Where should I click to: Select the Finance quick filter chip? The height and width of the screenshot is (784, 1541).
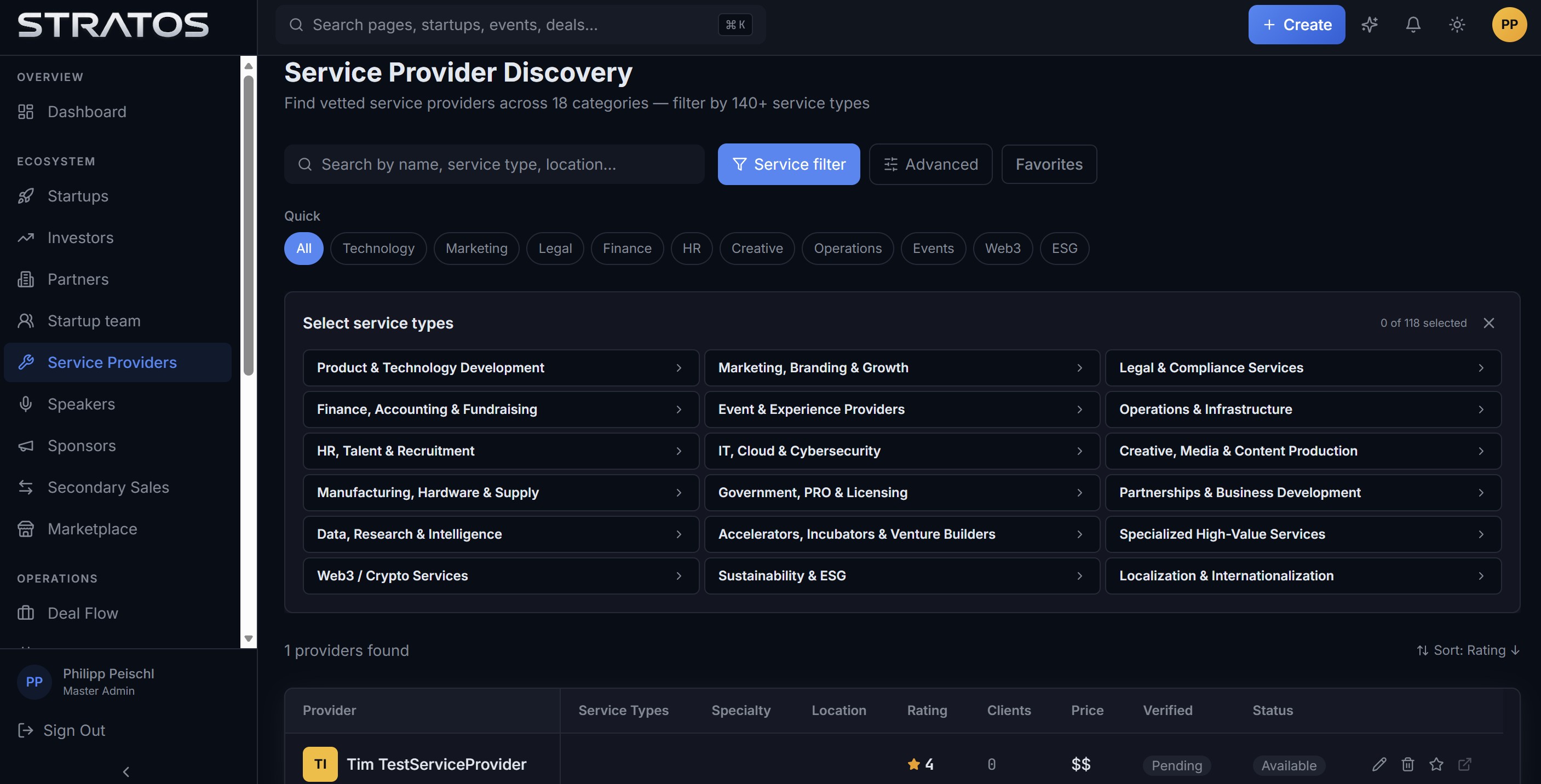tap(627, 248)
